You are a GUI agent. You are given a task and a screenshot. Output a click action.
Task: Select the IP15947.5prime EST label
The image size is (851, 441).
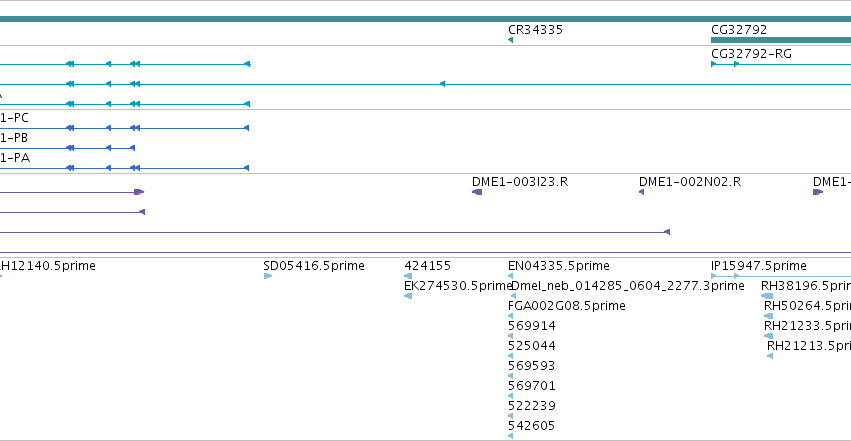click(x=759, y=266)
